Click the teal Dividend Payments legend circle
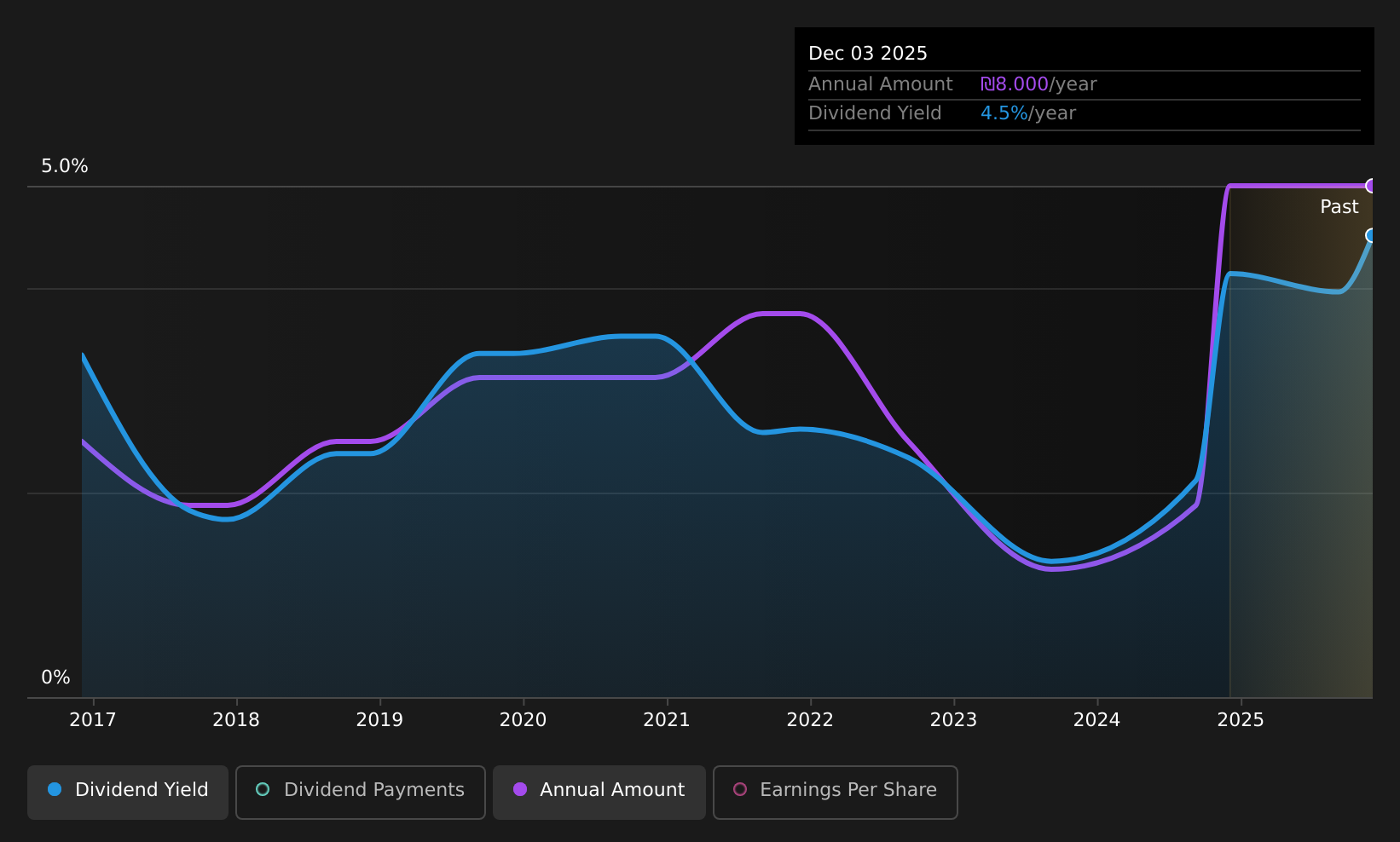 (x=263, y=790)
